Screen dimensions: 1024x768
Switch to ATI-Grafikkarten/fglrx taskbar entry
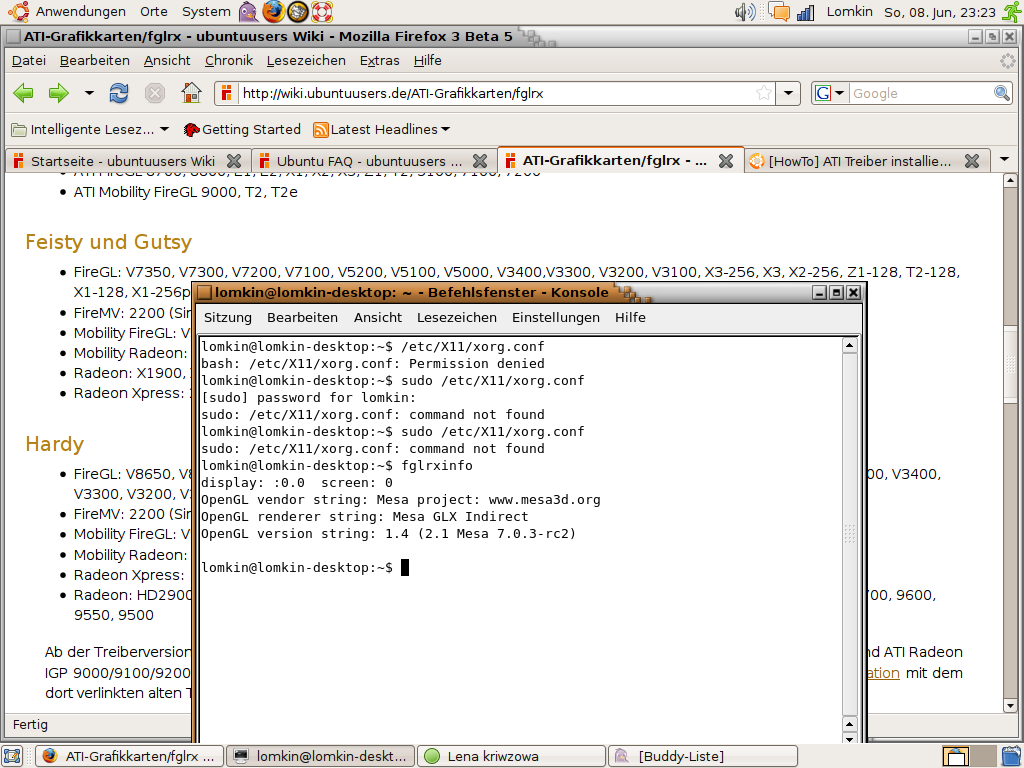(129, 756)
